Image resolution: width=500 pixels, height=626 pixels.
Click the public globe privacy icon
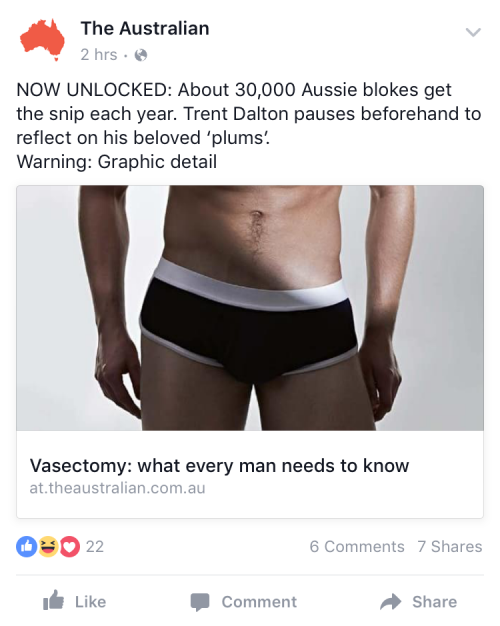click(141, 55)
